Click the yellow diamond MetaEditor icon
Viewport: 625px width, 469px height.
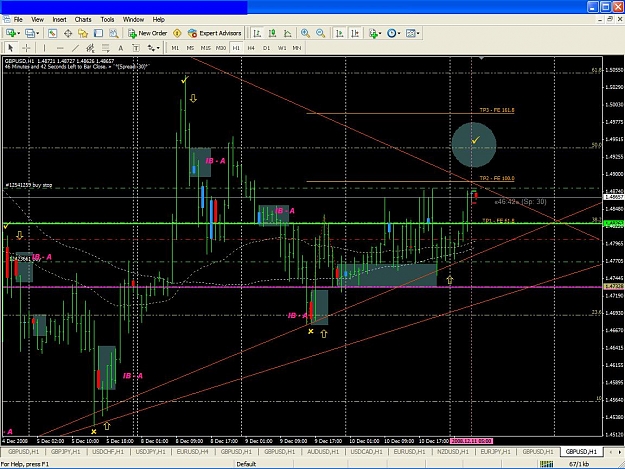coord(177,33)
